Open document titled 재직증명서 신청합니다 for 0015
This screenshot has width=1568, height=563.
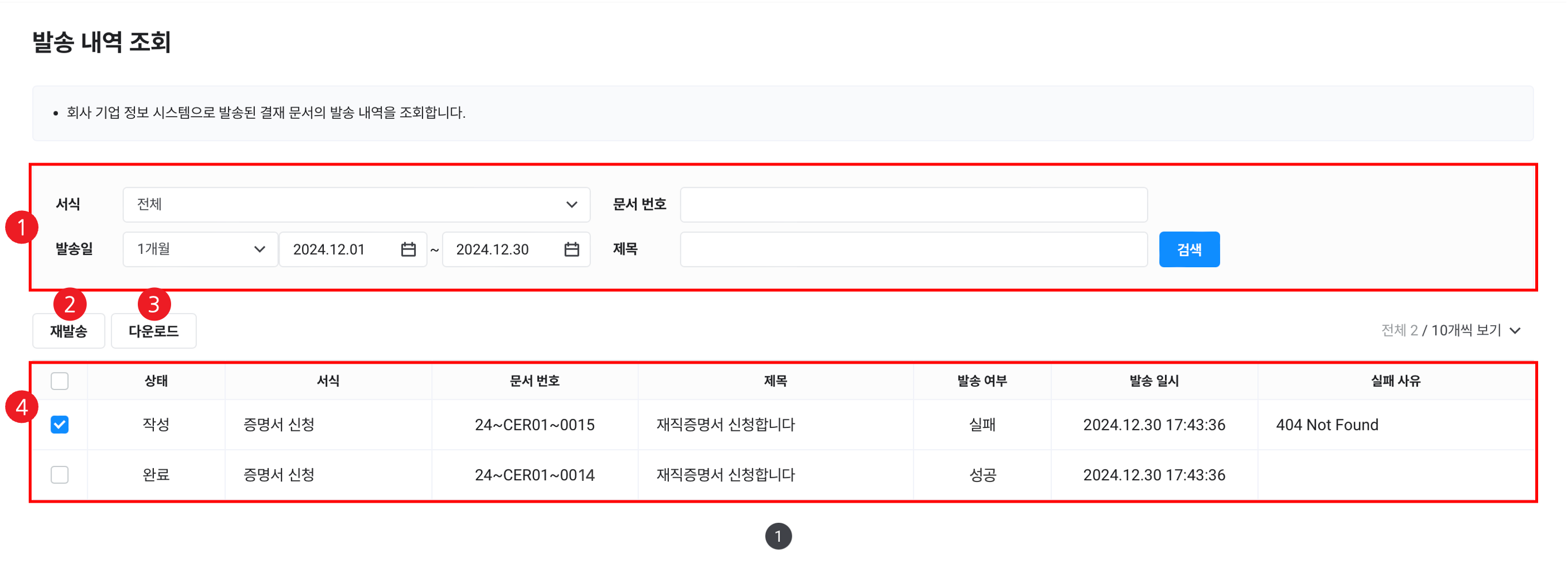(726, 425)
